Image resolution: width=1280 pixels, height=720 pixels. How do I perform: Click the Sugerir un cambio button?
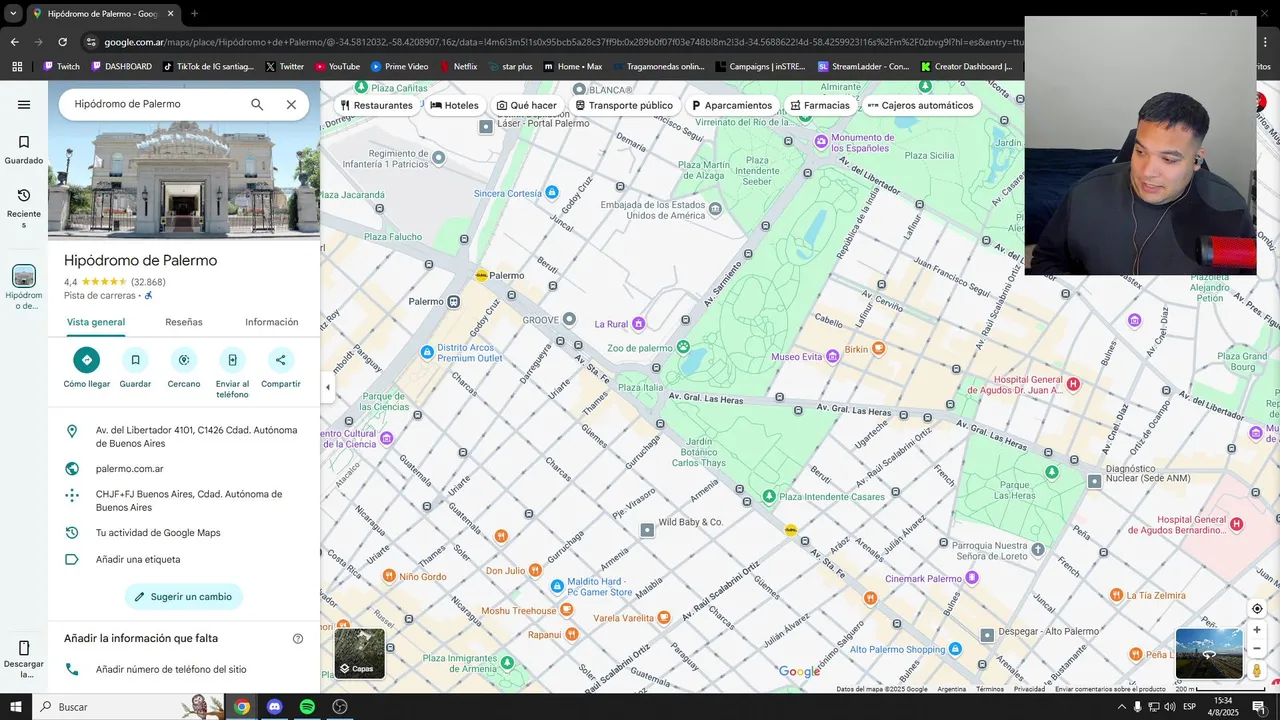point(184,597)
